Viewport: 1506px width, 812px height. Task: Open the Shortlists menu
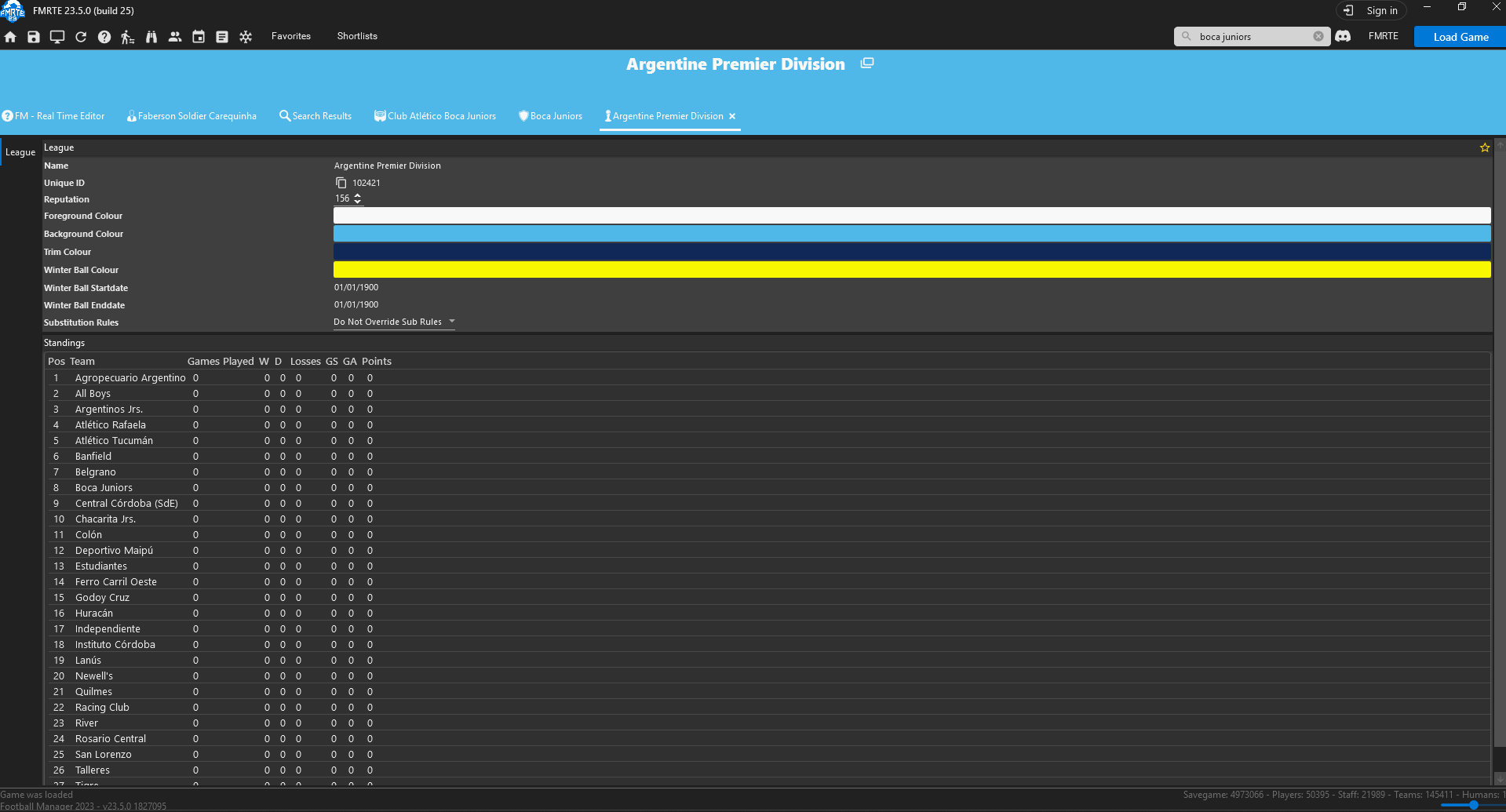[x=357, y=36]
